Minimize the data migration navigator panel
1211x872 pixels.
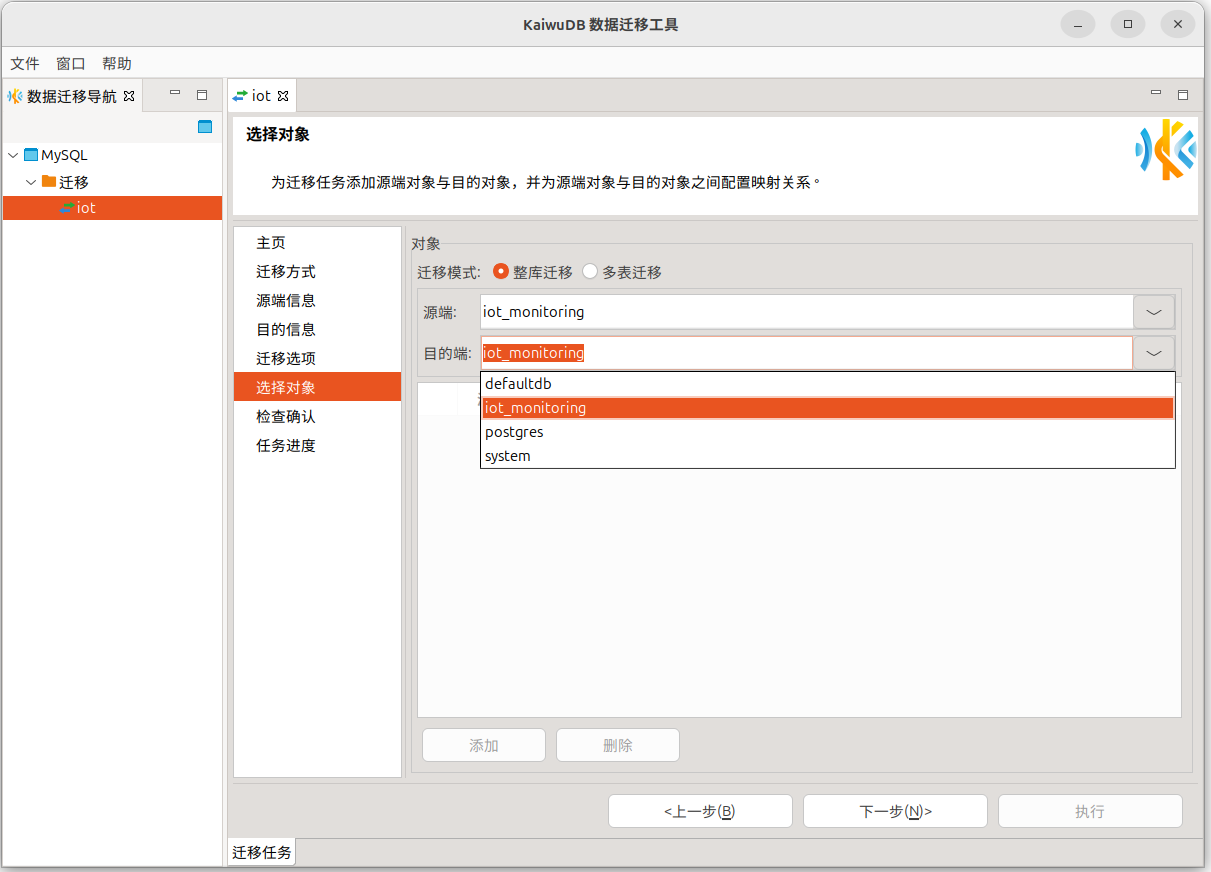(175, 94)
